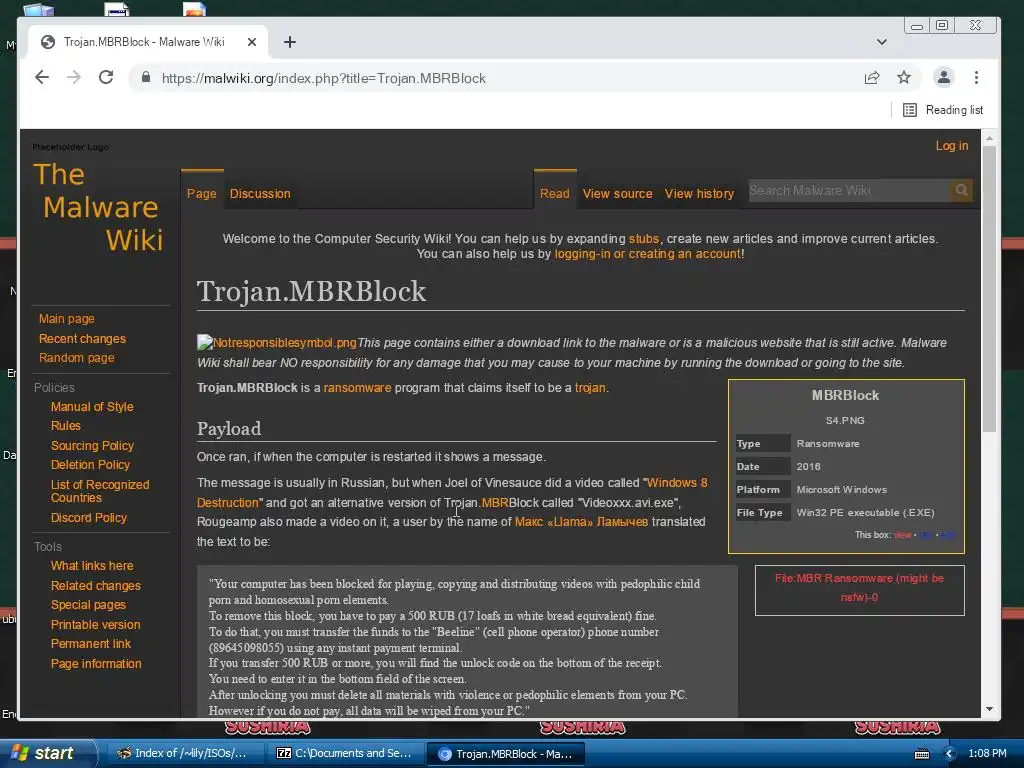The width and height of the screenshot is (1024, 768).
Task: Open Manual of Style policy
Action: tap(92, 407)
